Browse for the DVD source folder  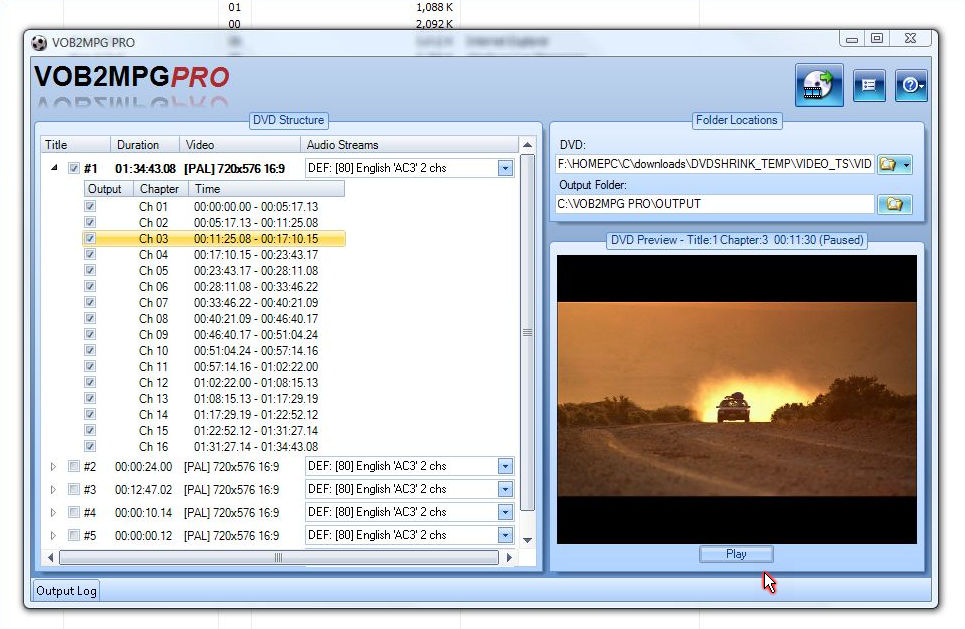click(x=887, y=164)
